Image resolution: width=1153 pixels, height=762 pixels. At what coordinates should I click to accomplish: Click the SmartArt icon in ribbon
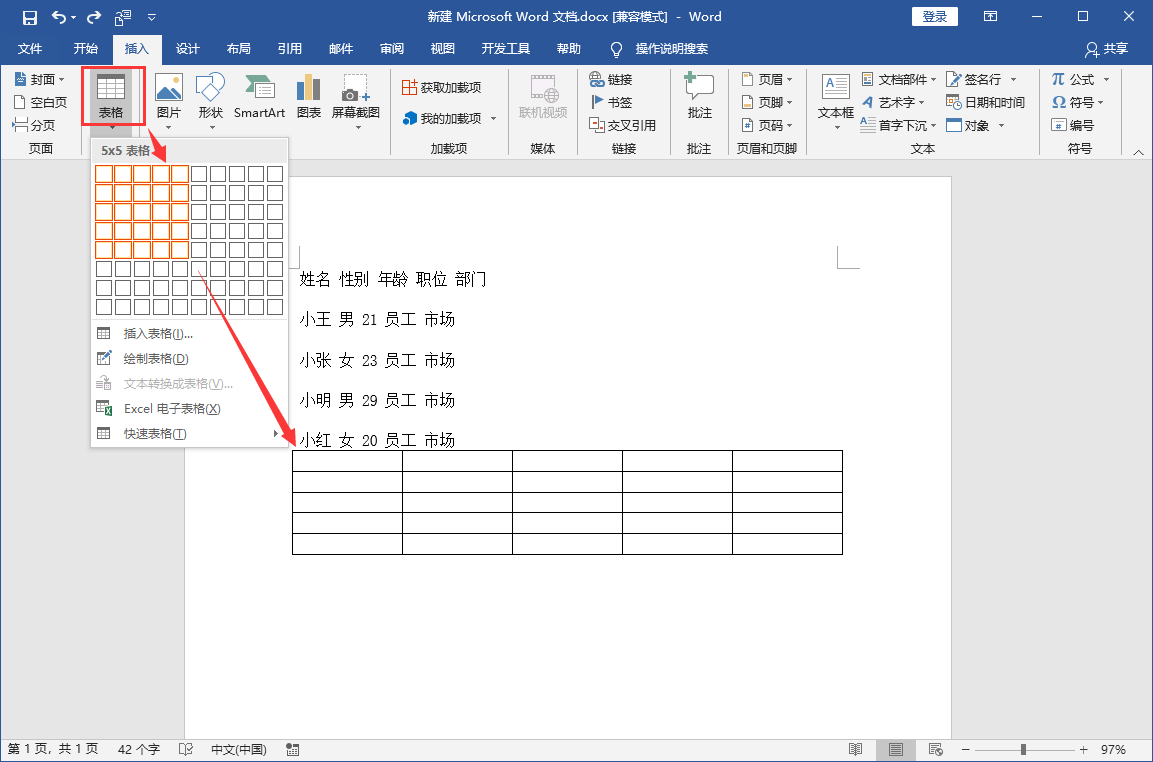(259, 90)
